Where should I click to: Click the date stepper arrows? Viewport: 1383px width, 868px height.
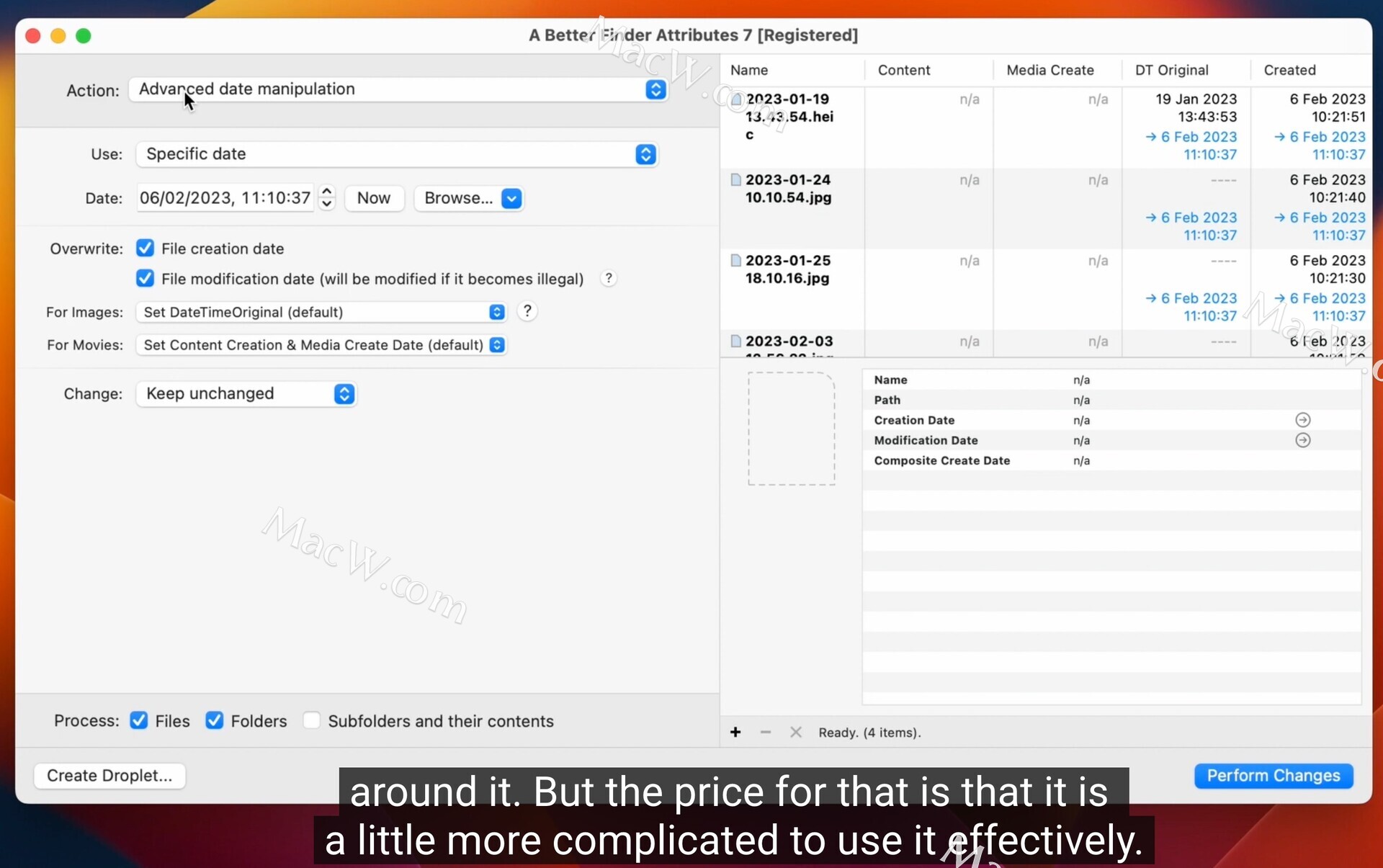coord(327,198)
